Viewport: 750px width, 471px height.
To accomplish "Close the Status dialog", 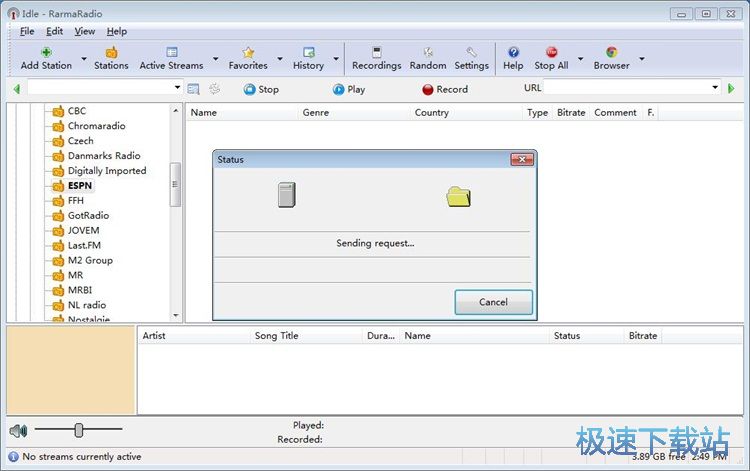I will (x=522, y=159).
